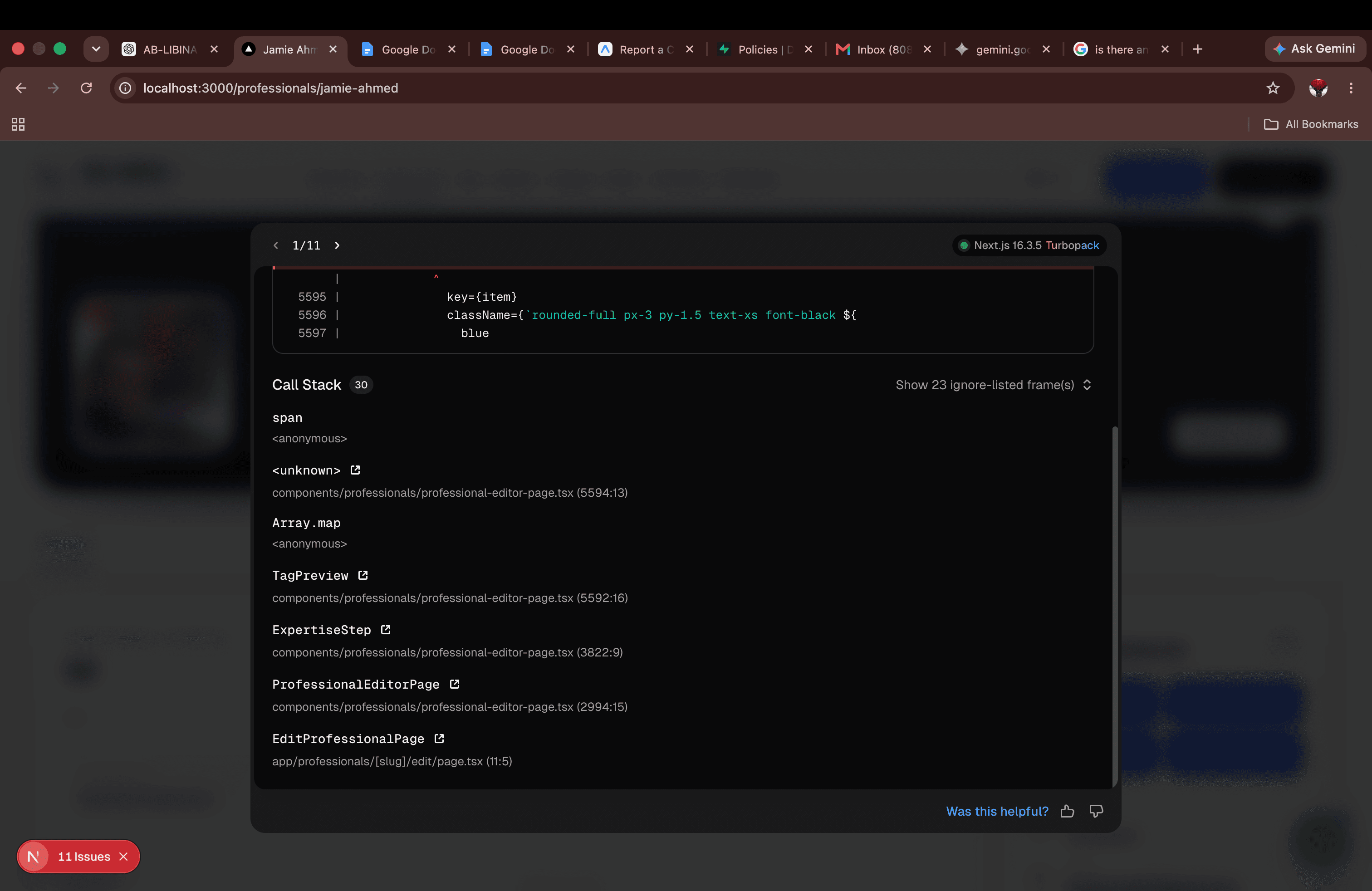
Task: Click the Next.js 16.3.5 Turbopack badge
Action: 1029,245
